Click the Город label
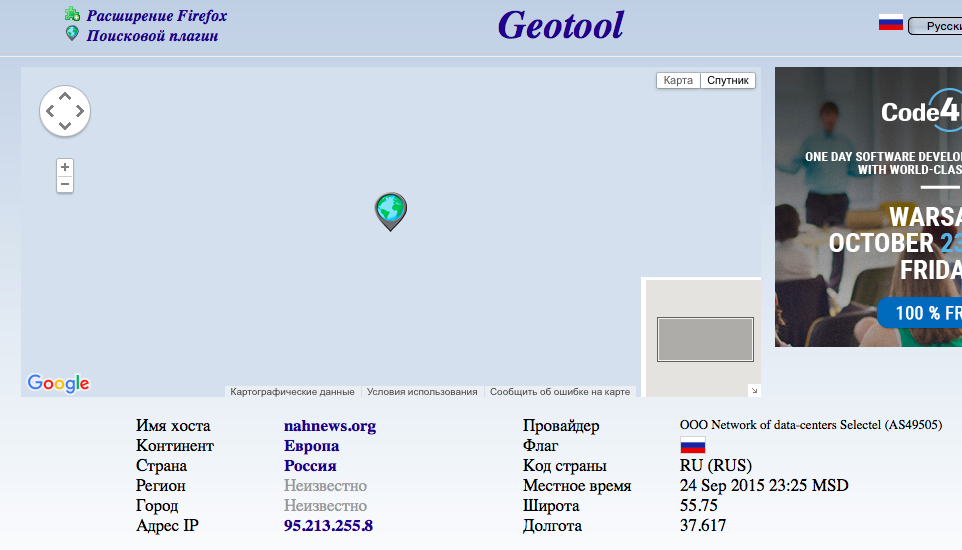The image size is (962, 550). (x=157, y=505)
